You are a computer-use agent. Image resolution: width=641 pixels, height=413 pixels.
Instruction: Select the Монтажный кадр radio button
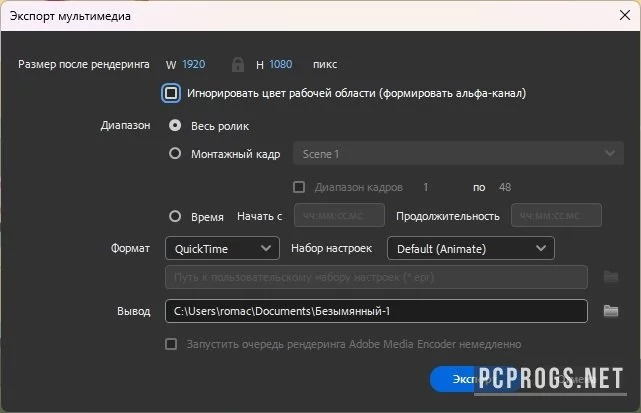pyautogui.click(x=175, y=153)
